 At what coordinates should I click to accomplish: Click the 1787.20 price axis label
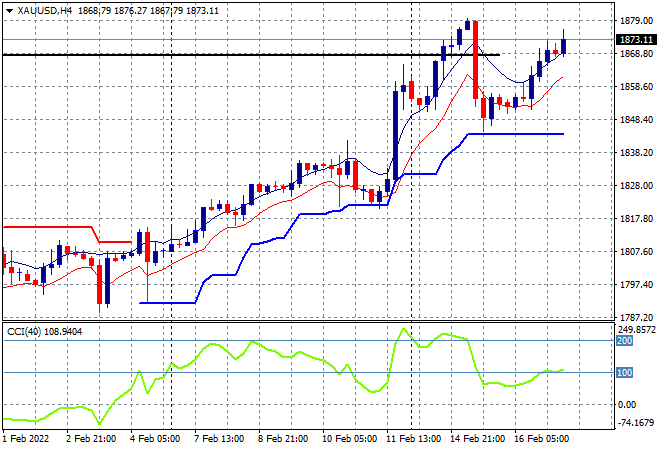pos(636,317)
